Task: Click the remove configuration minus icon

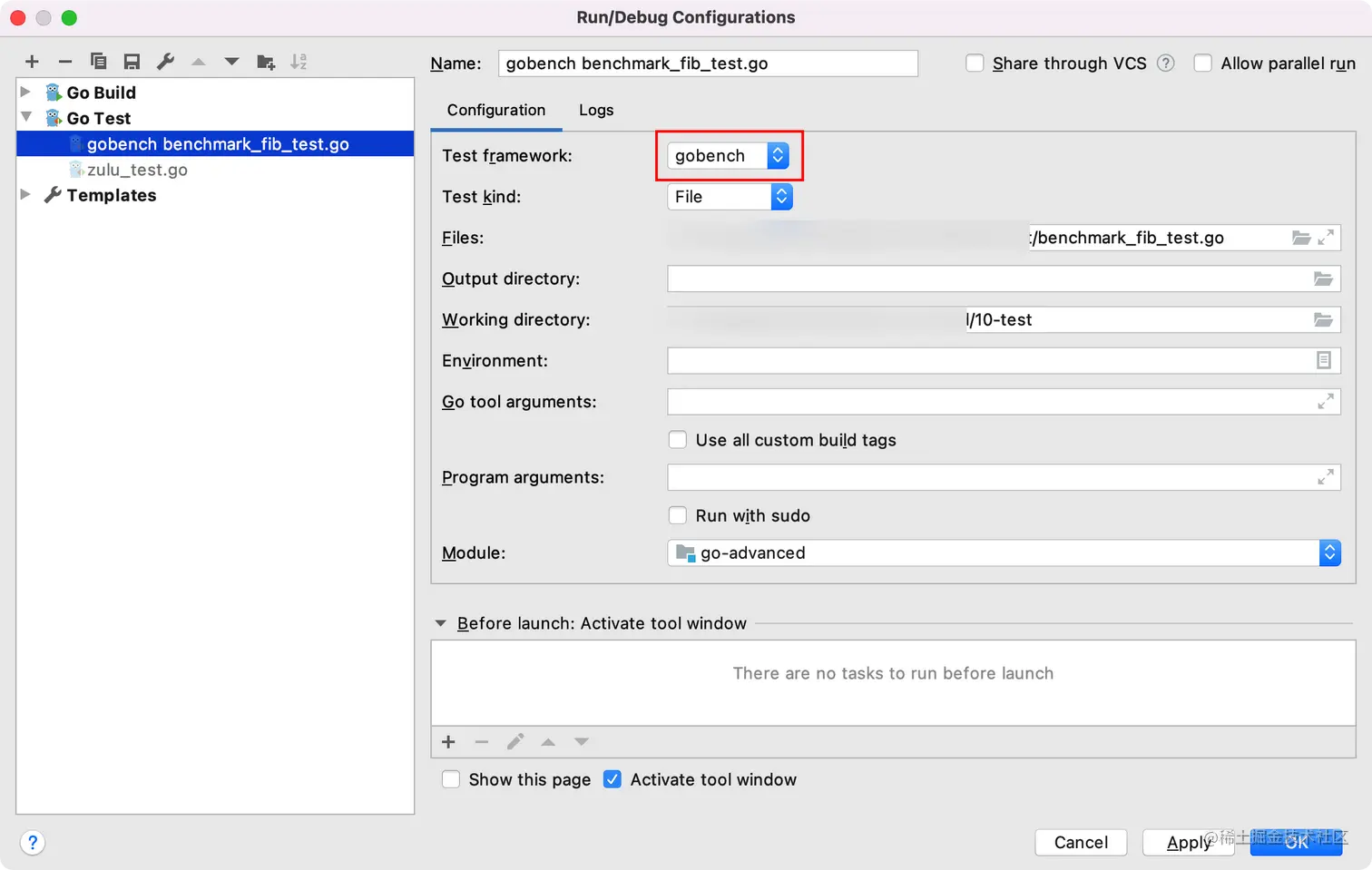Action: click(x=65, y=62)
